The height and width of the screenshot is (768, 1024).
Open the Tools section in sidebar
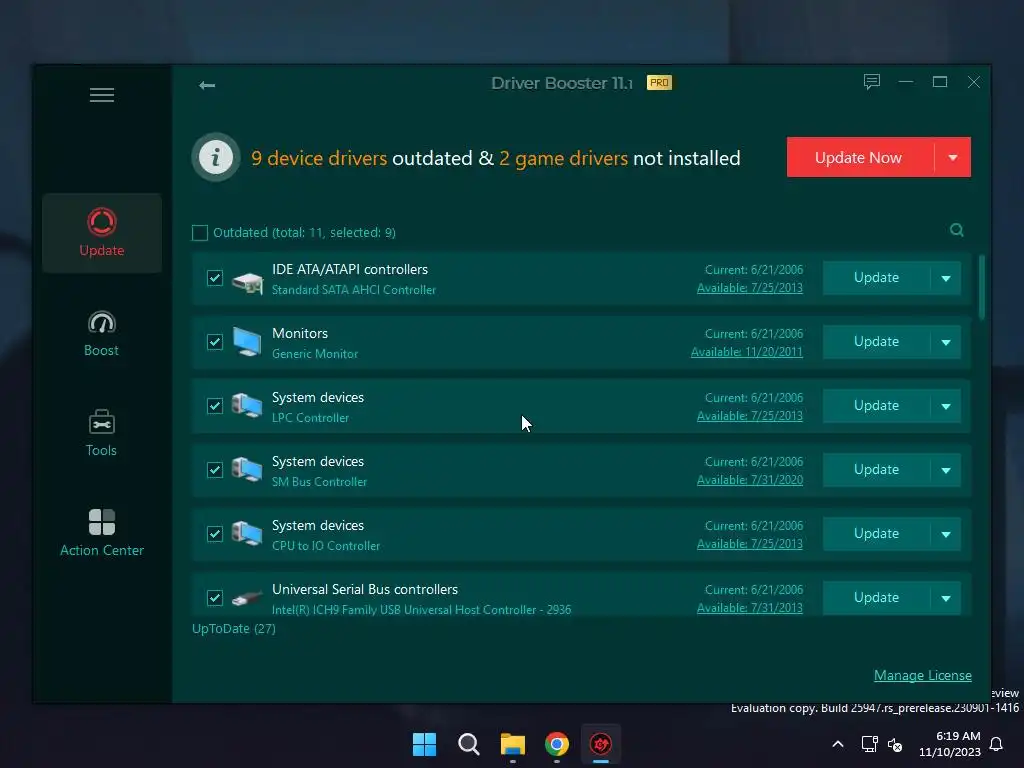(x=102, y=433)
